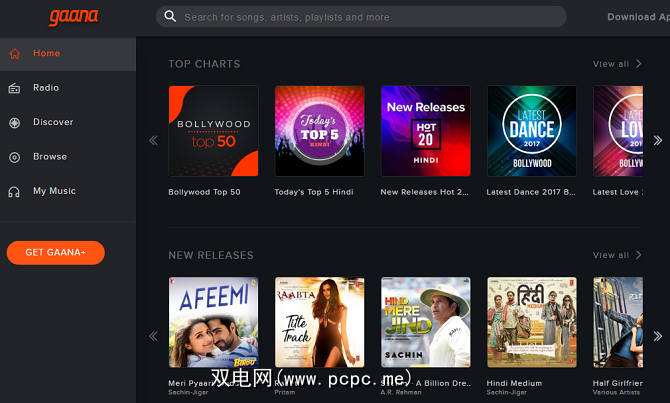Click Sachin-Jigar under Hindi Medium

coord(506,392)
